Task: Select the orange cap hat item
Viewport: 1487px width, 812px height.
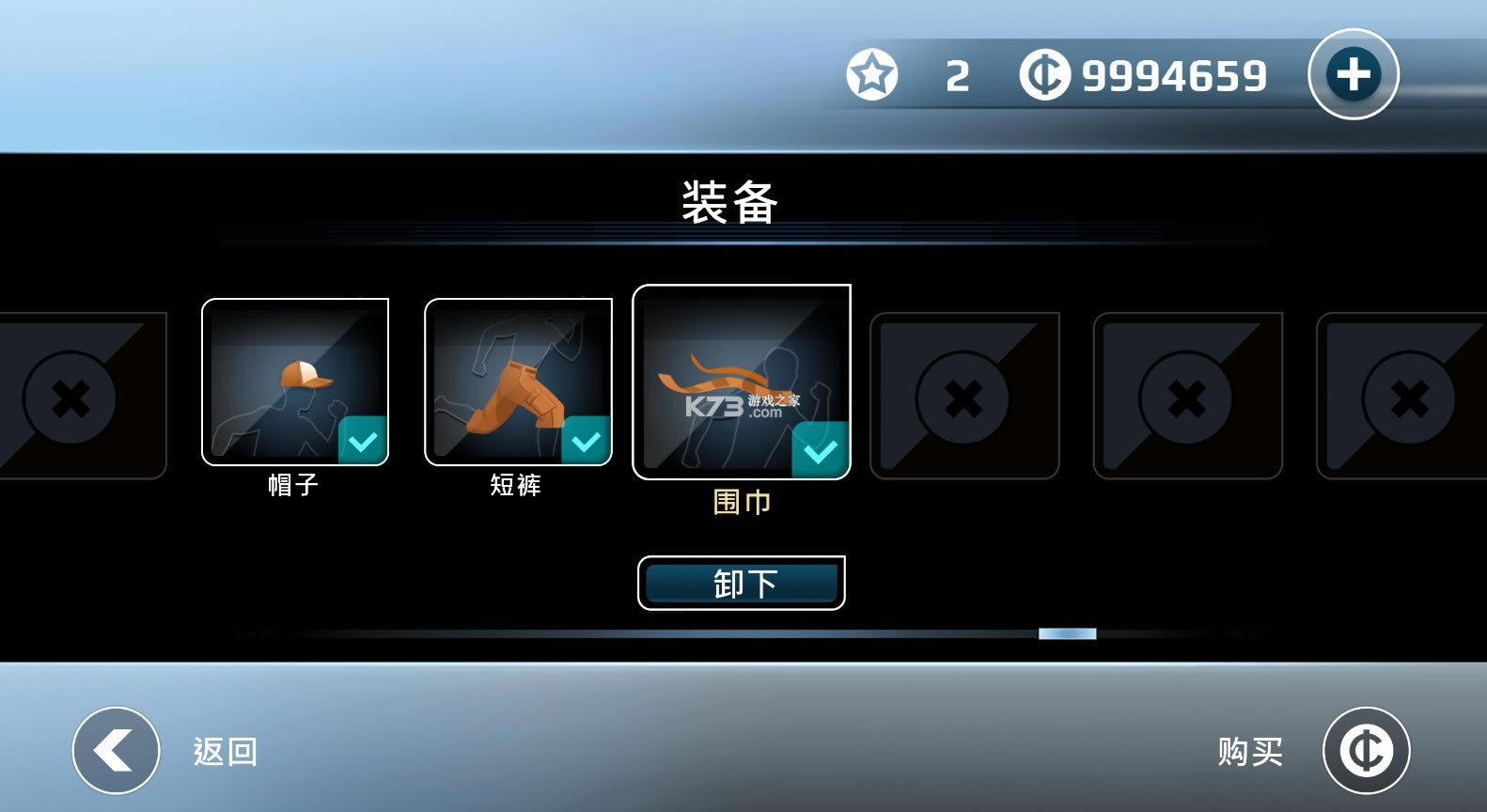Action: tap(295, 382)
